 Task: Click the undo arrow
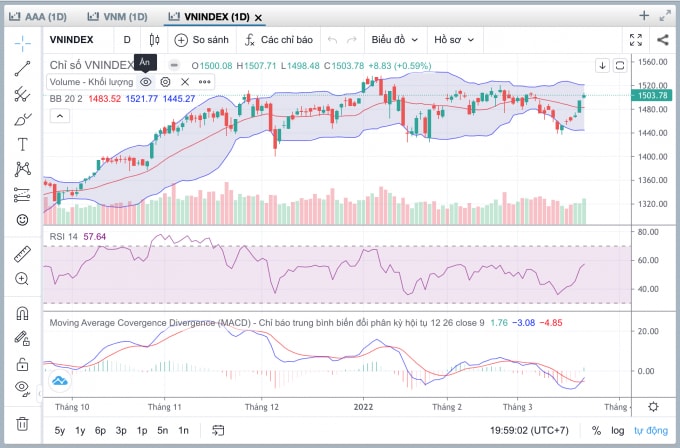click(x=333, y=40)
